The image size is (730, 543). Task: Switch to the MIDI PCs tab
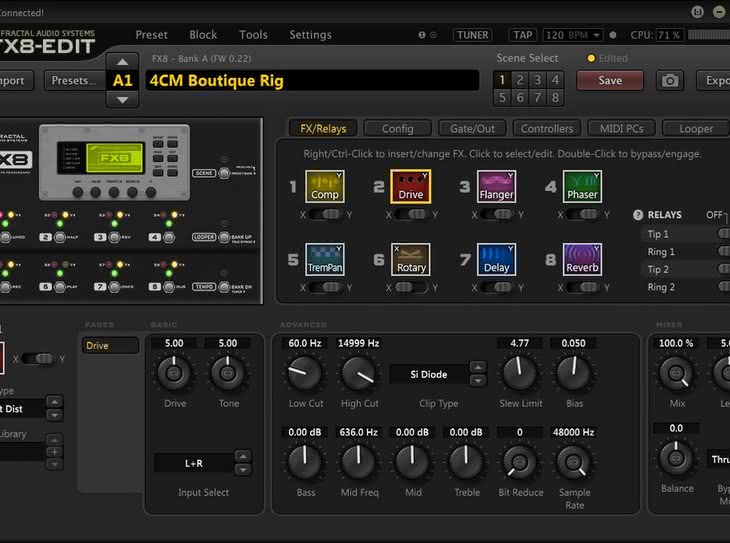621,129
